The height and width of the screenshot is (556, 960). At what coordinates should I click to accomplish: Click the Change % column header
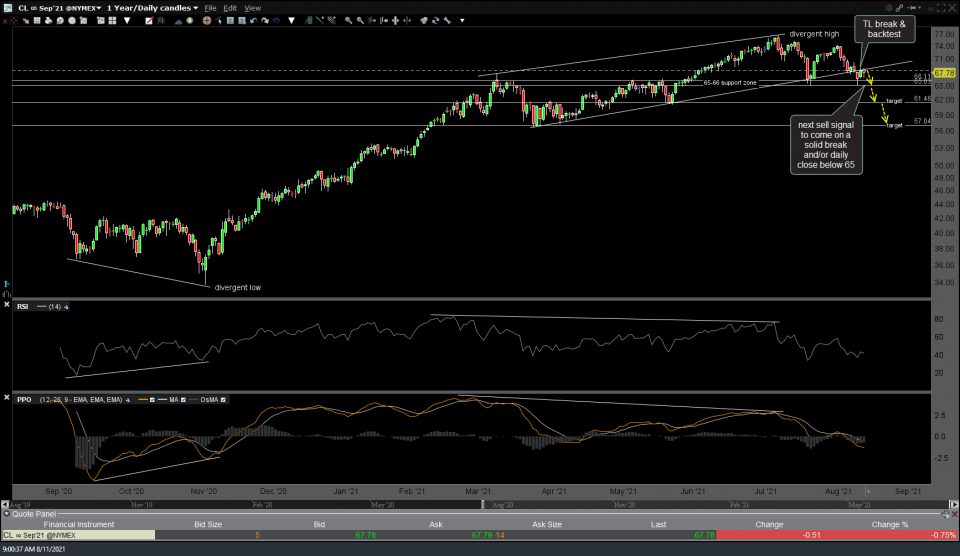[x=890, y=525]
